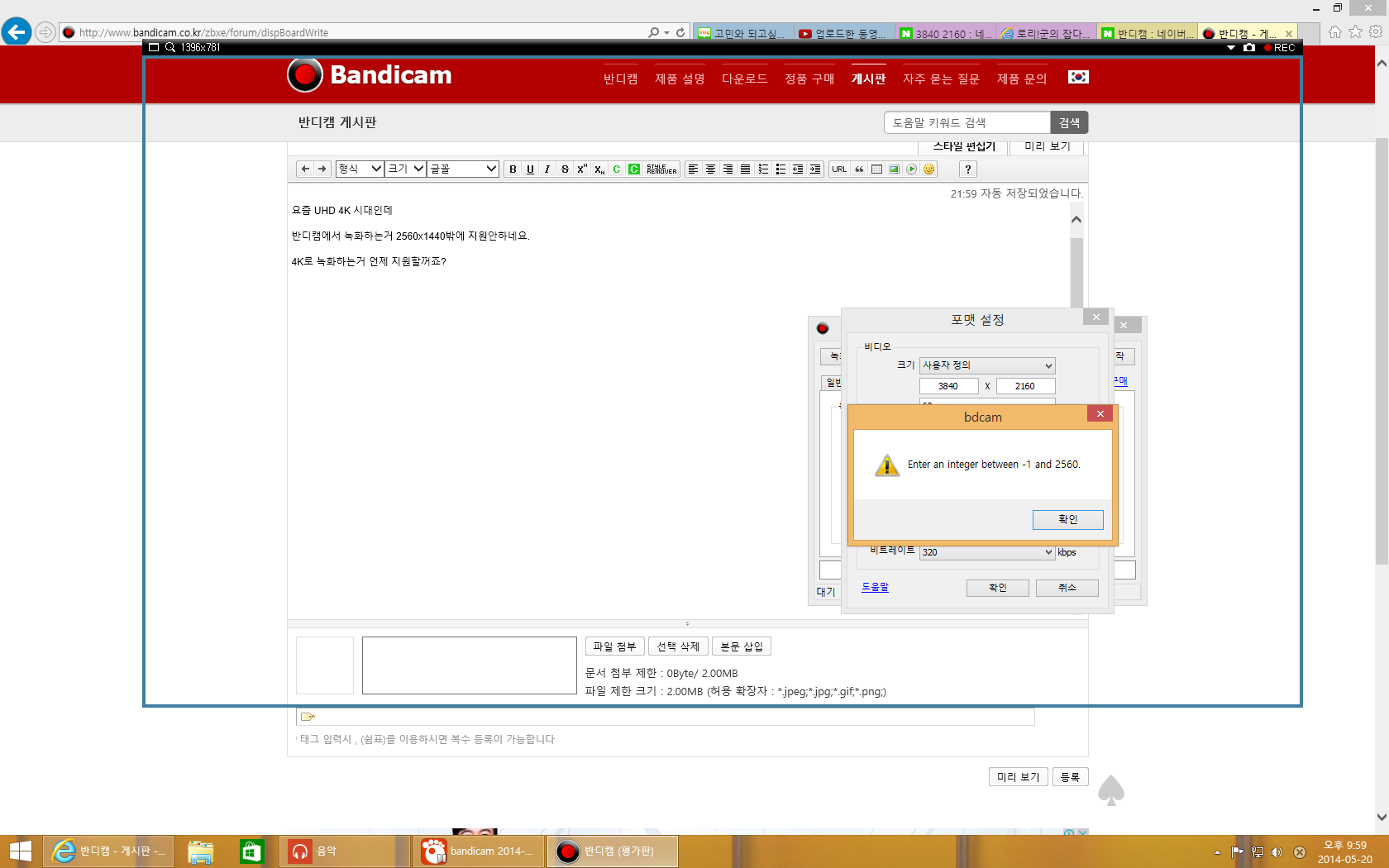
Task: Align text right
Action: (x=728, y=169)
